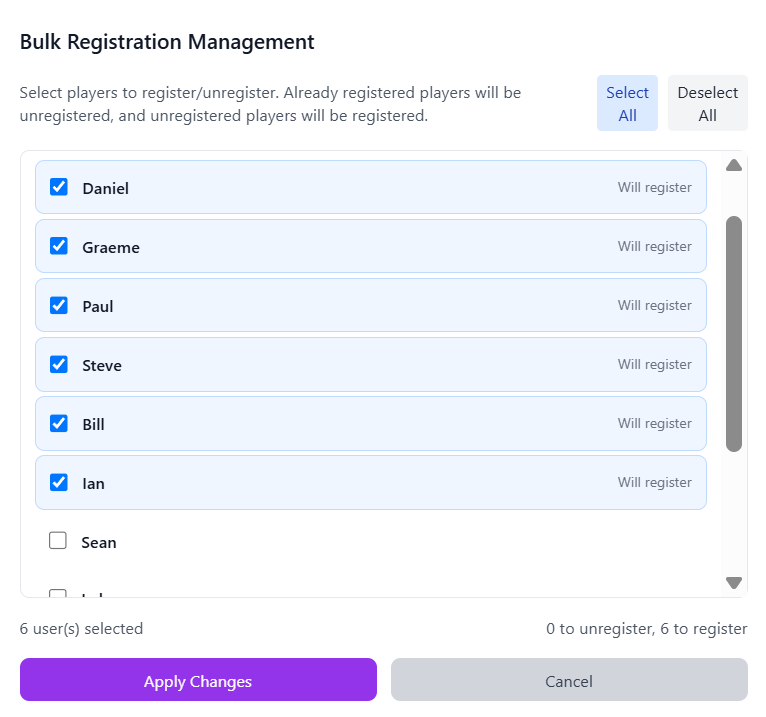Screen dimensions: 766x717
Task: Cancel the bulk registration dialog
Action: 568,681
